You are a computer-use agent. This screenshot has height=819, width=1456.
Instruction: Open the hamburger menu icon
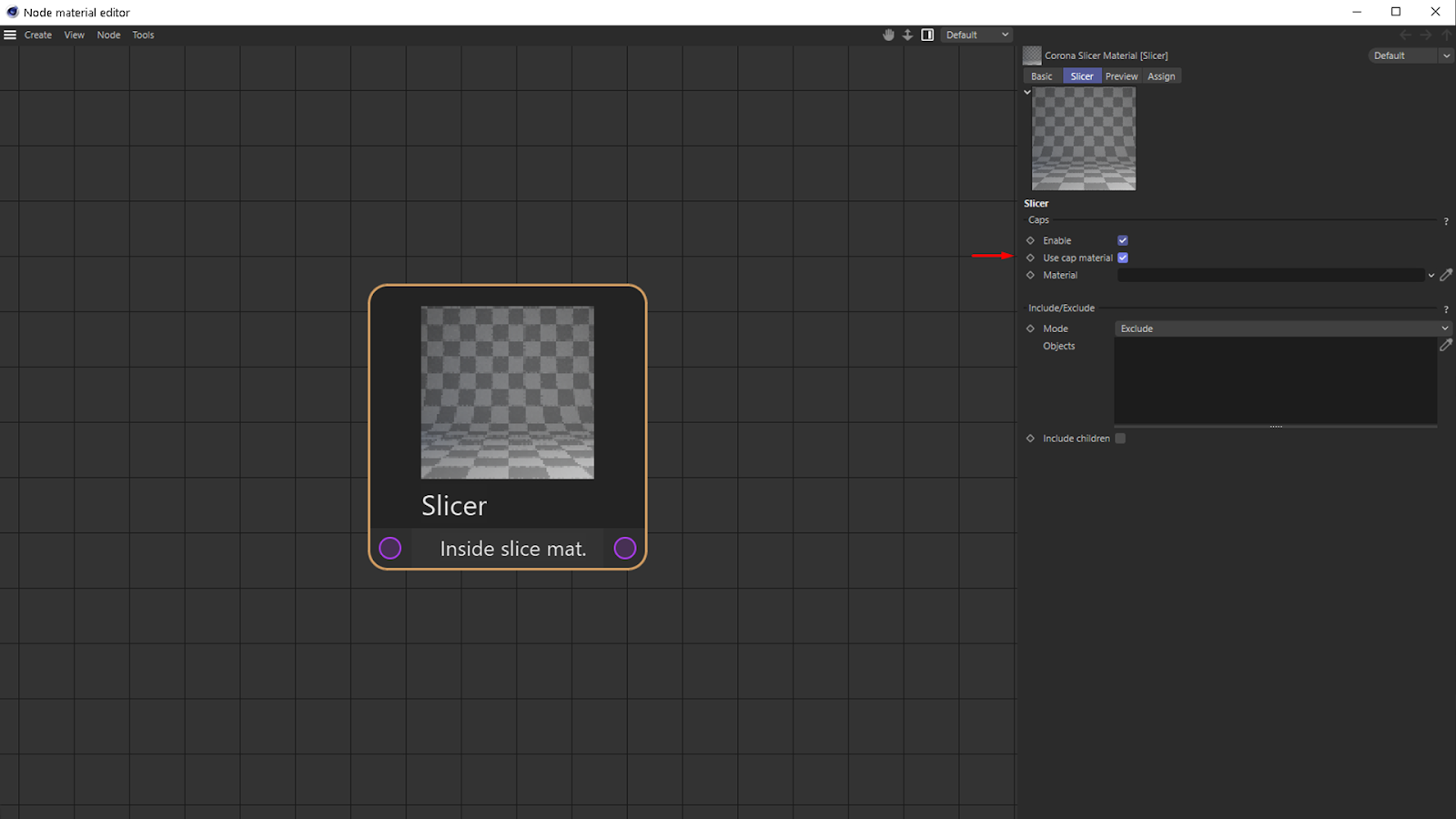[x=10, y=35]
